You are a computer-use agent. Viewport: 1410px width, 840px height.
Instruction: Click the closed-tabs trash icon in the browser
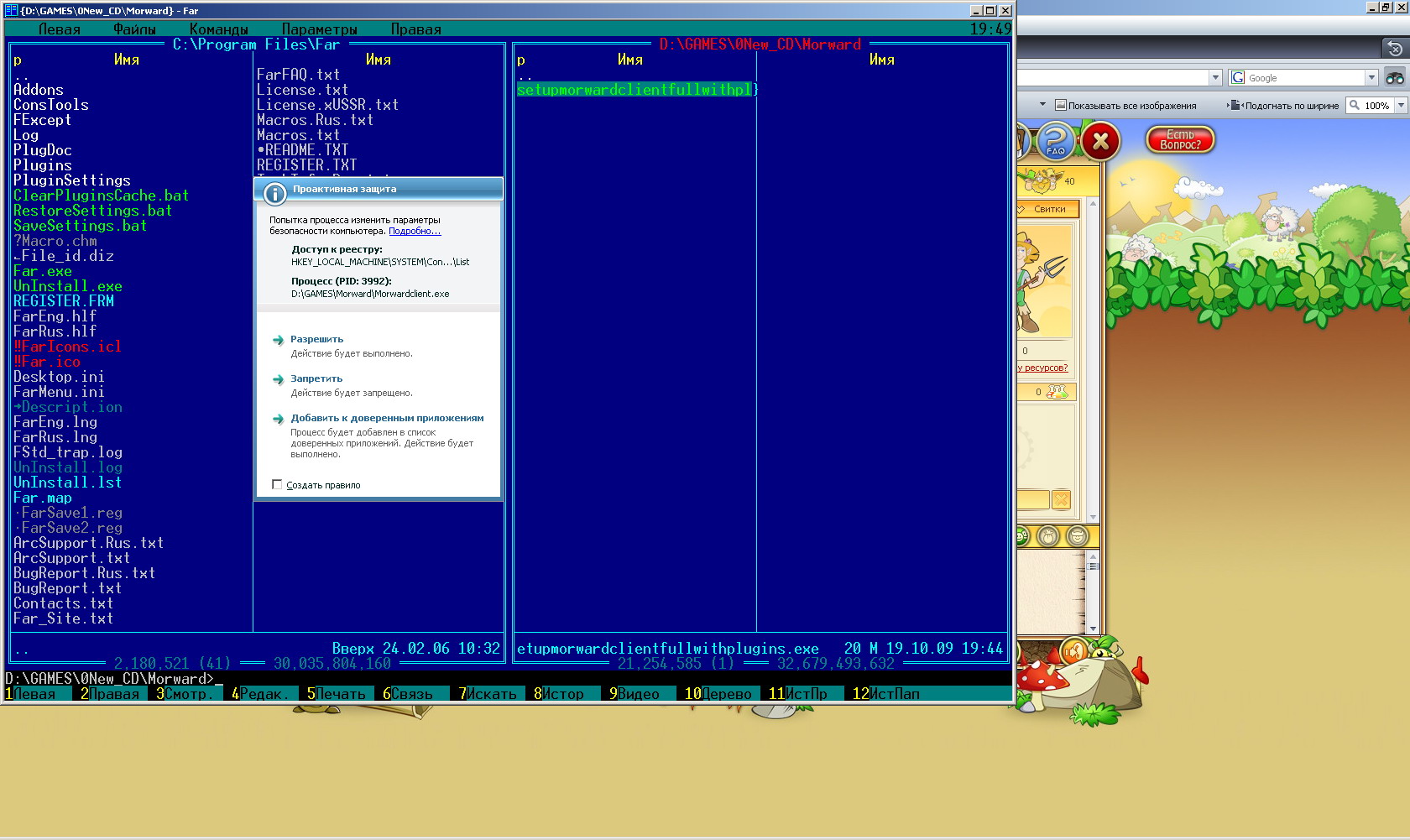pos(1394,49)
